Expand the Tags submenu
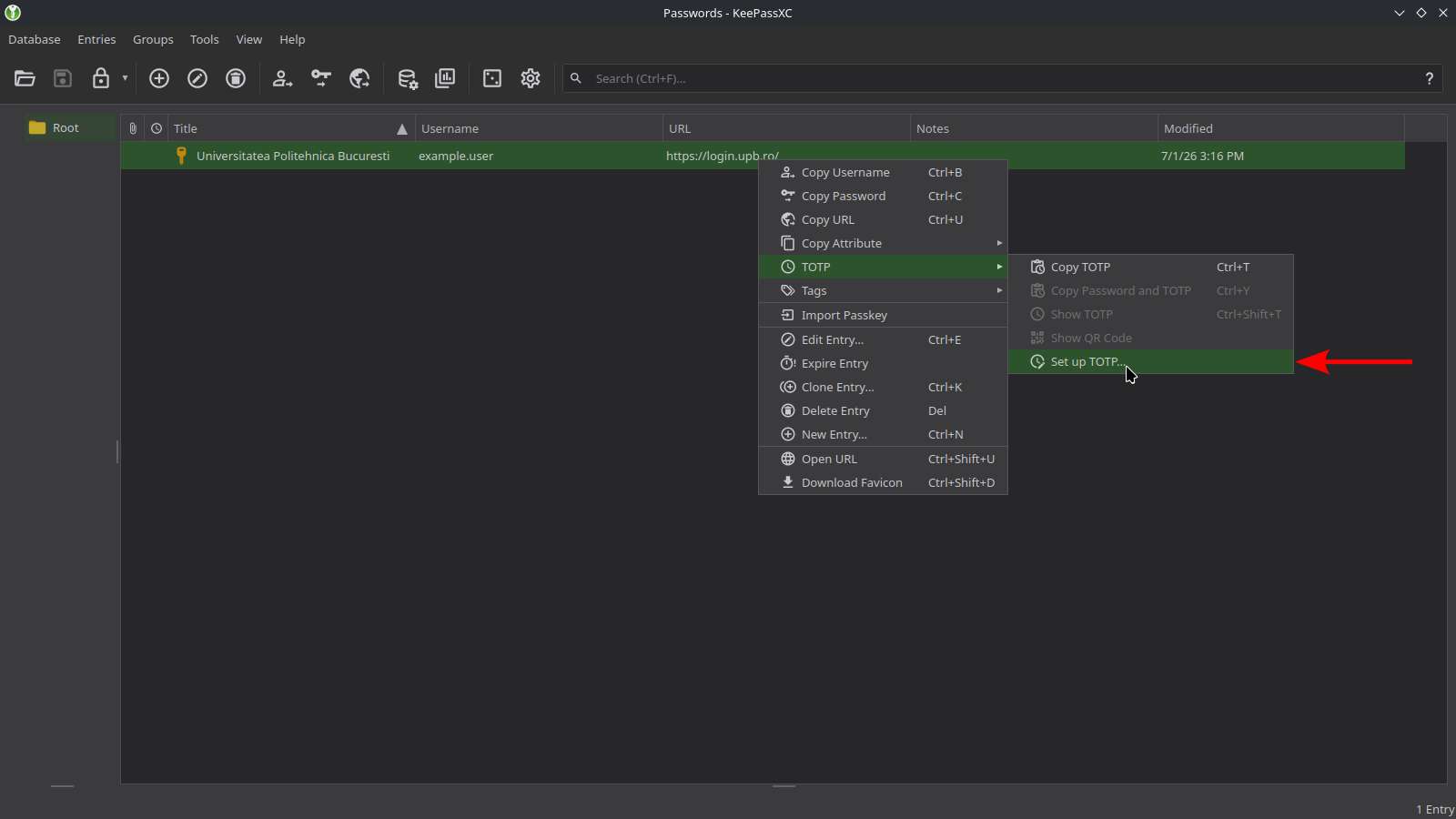The image size is (1456, 819). tap(883, 290)
